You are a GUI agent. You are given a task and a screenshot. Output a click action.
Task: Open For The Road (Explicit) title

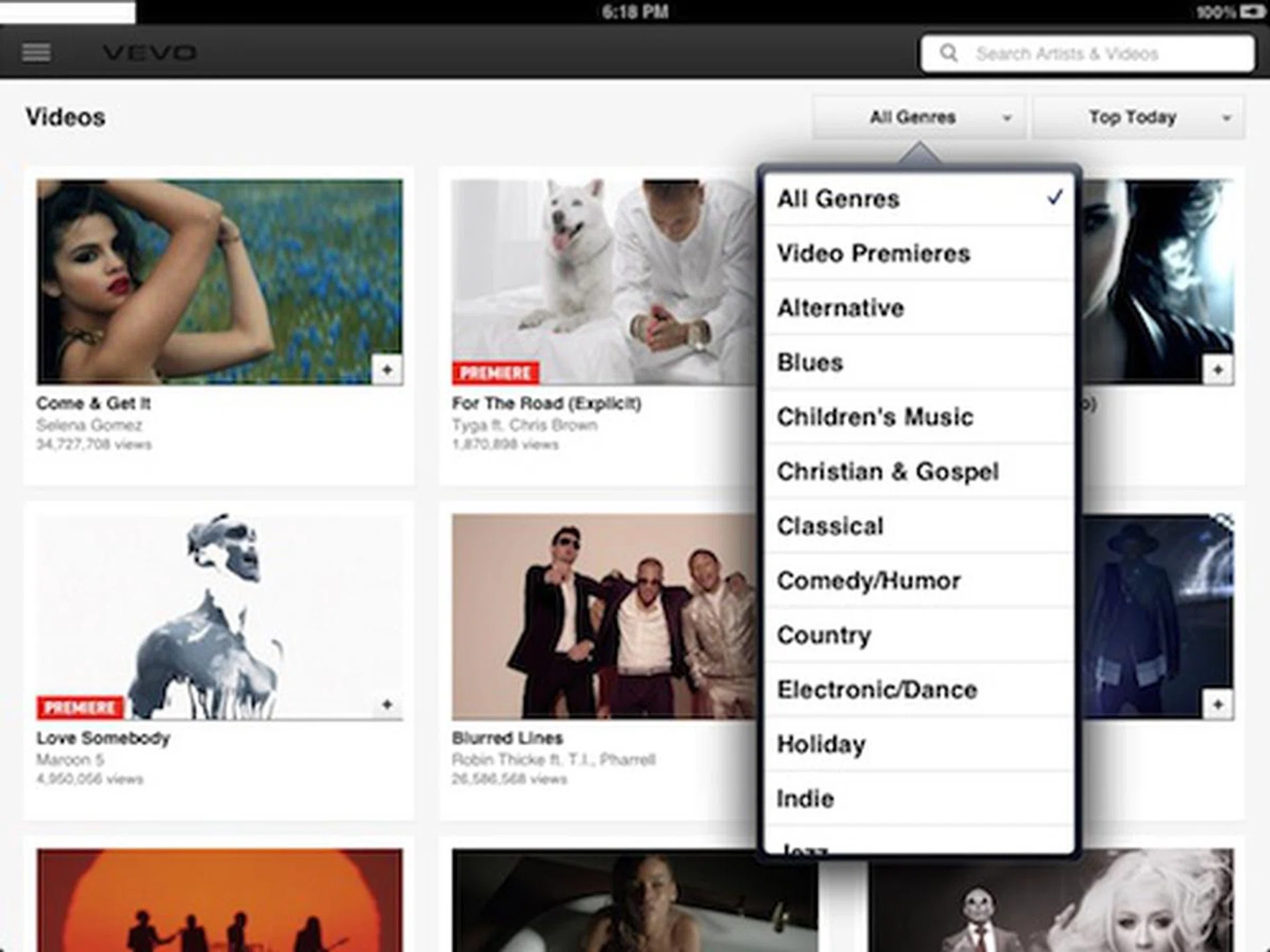click(546, 403)
